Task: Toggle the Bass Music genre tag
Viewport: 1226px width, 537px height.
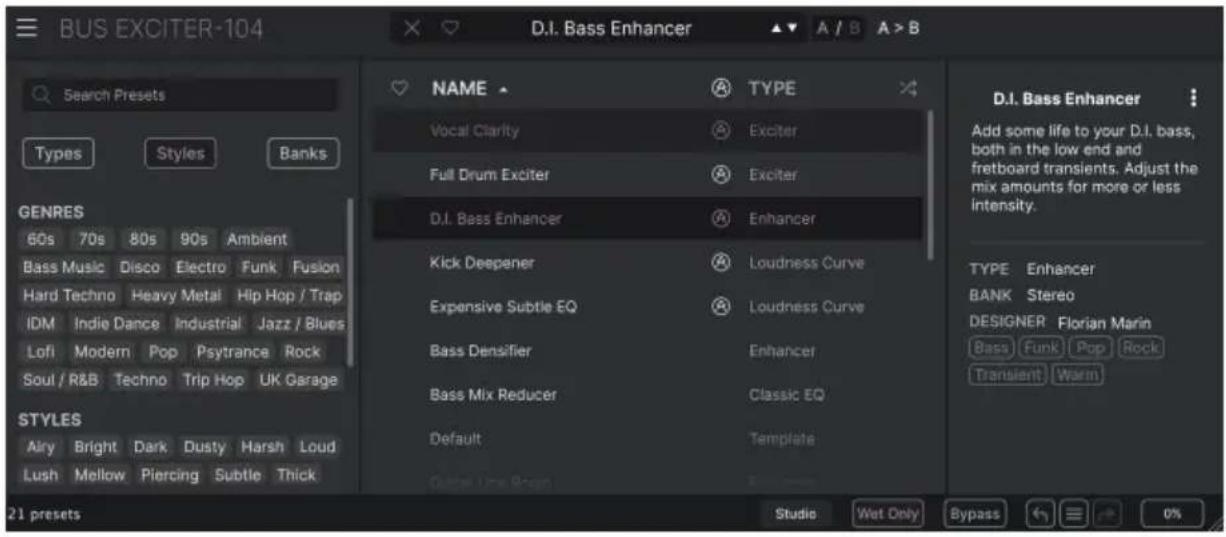Action: tap(64, 268)
